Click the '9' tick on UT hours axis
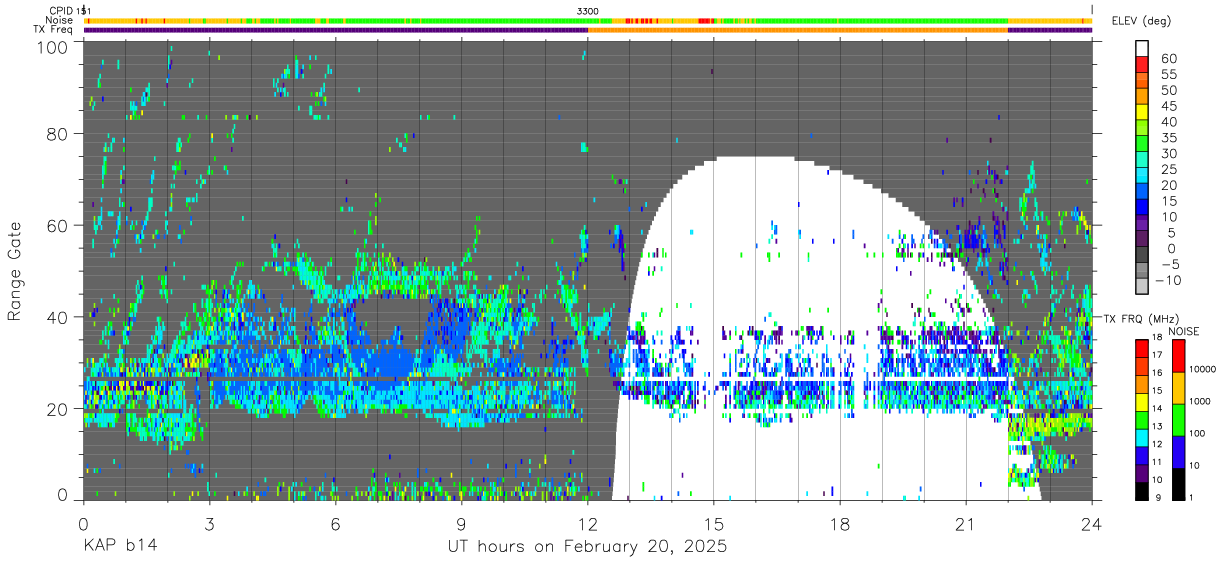1228x567 pixels. tap(462, 524)
